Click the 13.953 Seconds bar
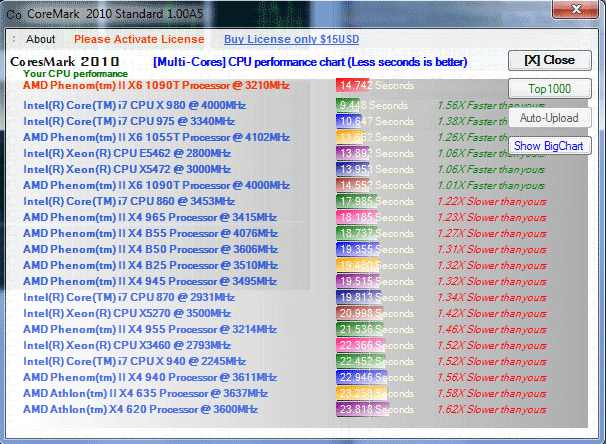 click(x=353, y=169)
